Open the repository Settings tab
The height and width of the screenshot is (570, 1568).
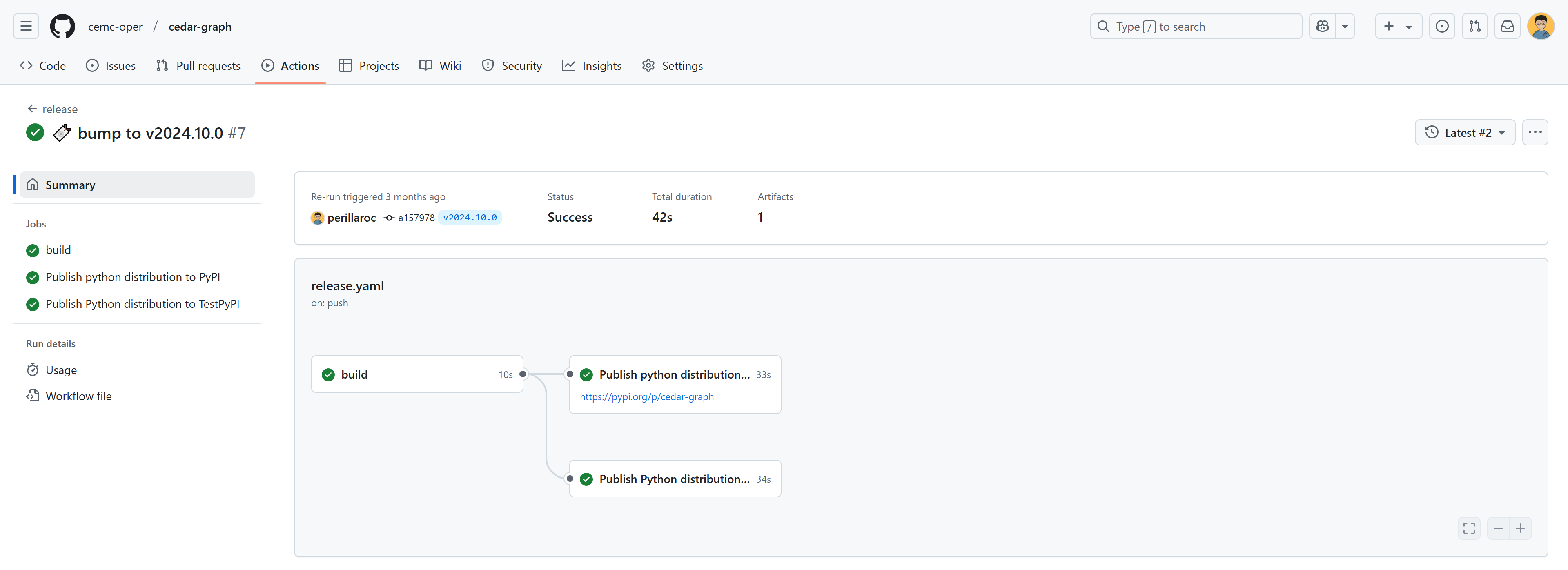click(x=672, y=66)
